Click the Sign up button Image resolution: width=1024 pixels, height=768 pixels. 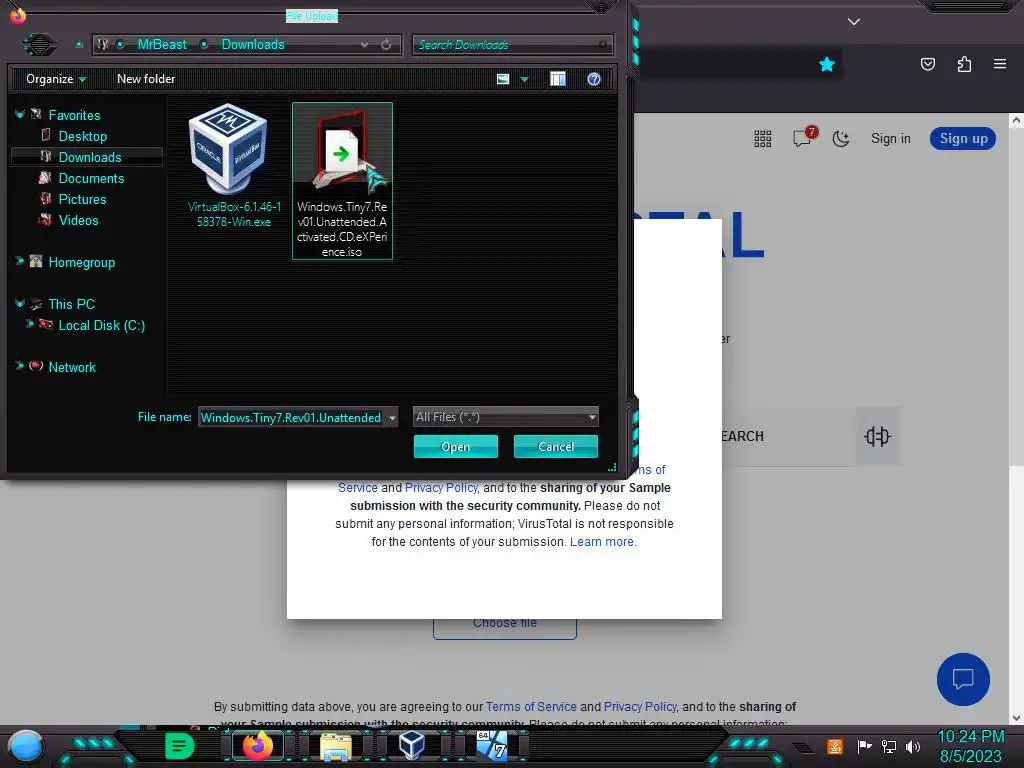pyautogui.click(x=963, y=138)
